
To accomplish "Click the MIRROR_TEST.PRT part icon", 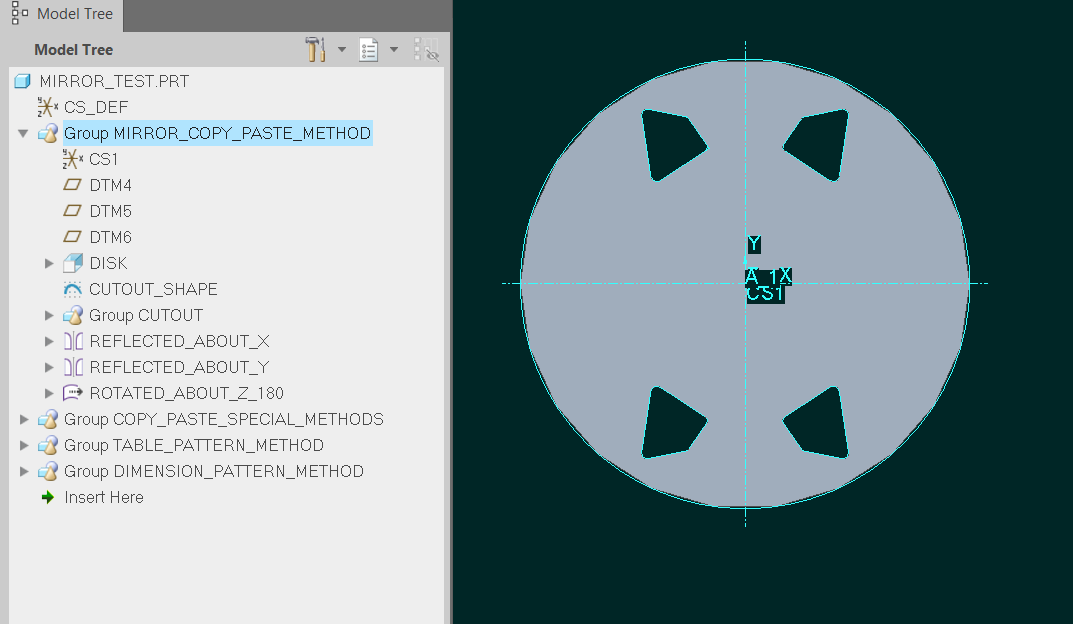I will pos(22,81).
